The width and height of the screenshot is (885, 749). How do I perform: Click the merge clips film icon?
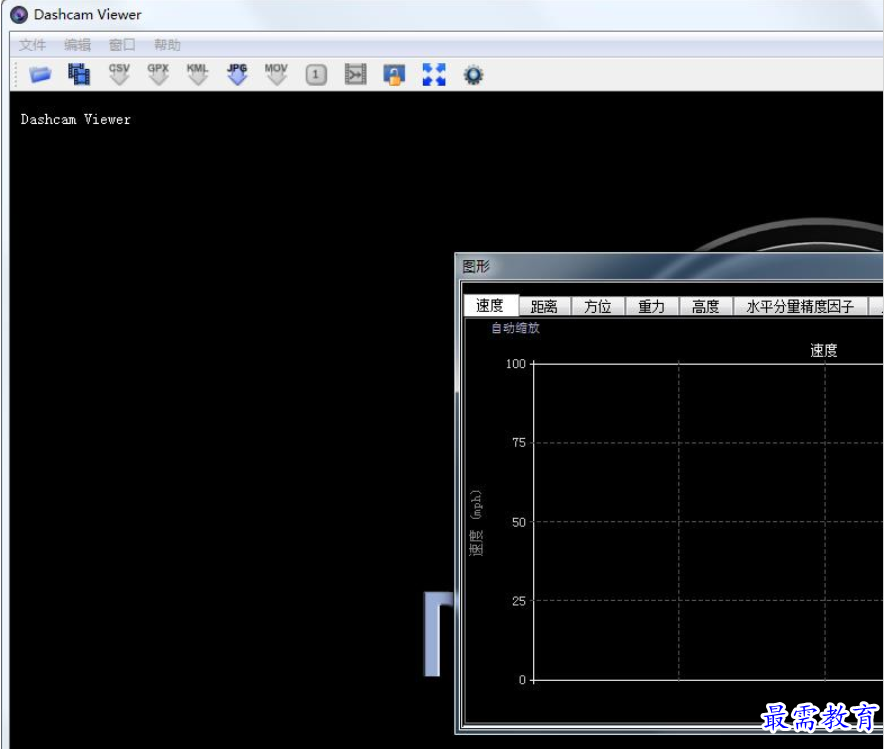click(x=356, y=74)
